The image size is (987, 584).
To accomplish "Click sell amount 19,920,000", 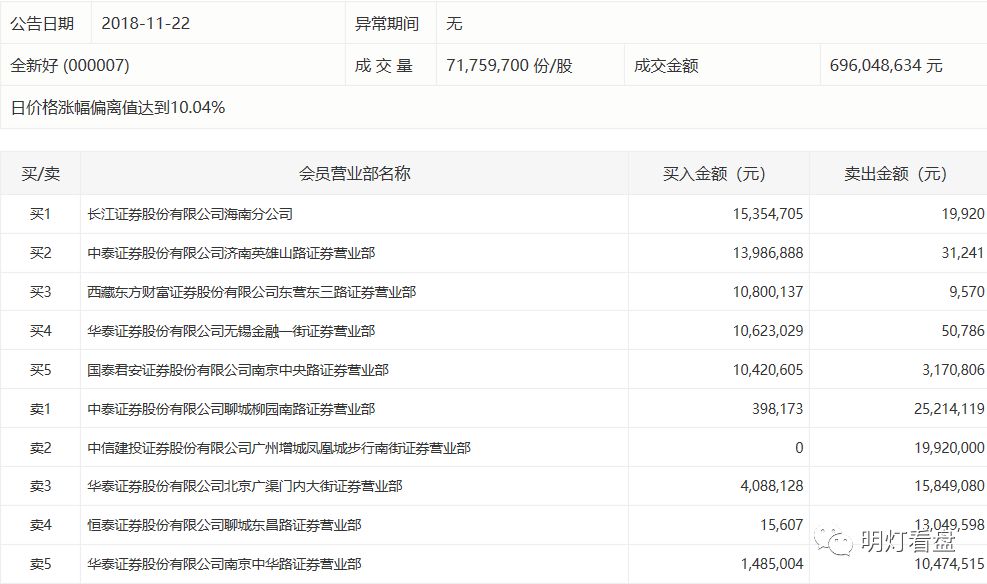I will pos(949,448).
